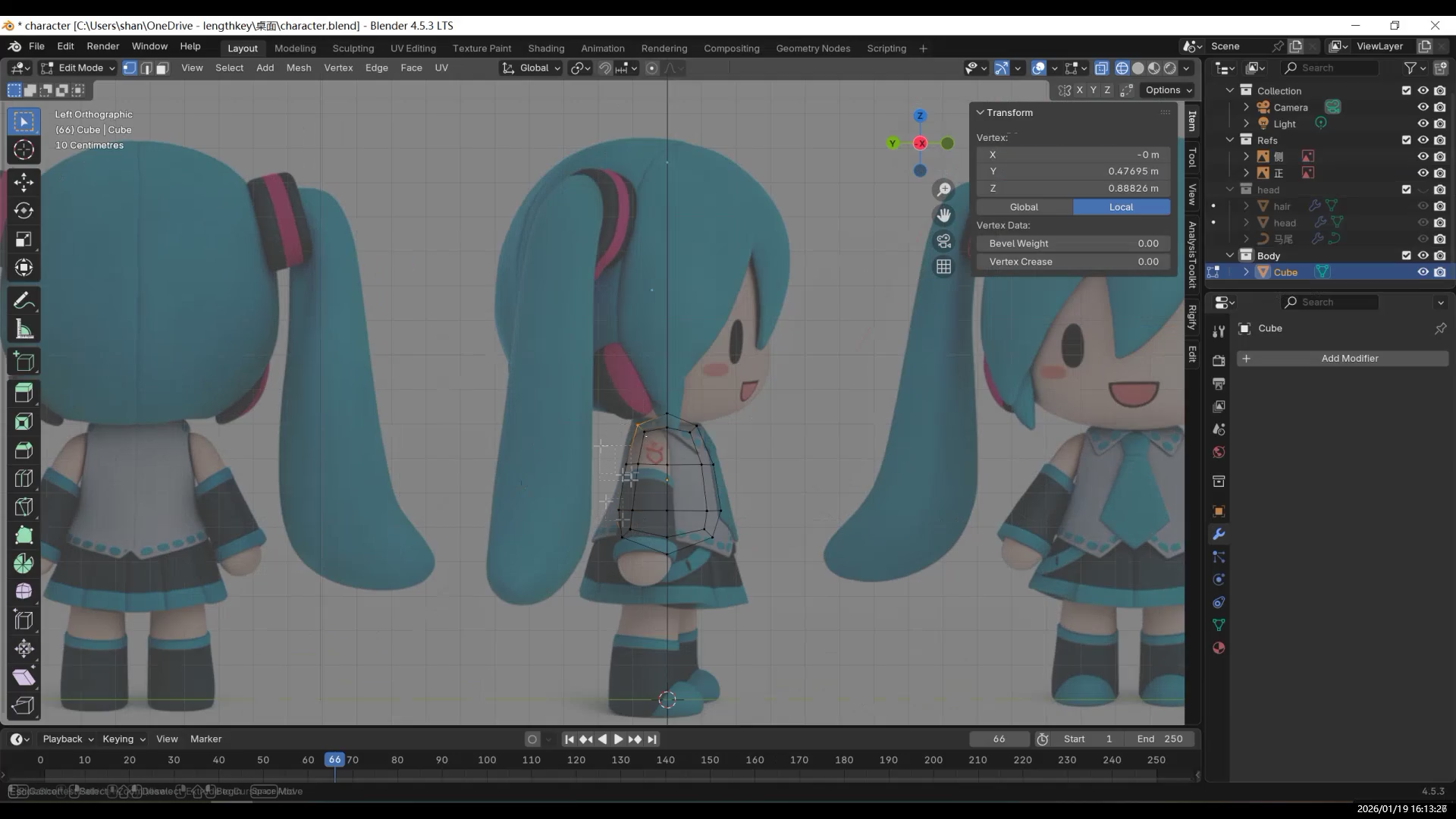Choose the 3D Cursor tool
The image size is (1456, 819).
(24, 149)
